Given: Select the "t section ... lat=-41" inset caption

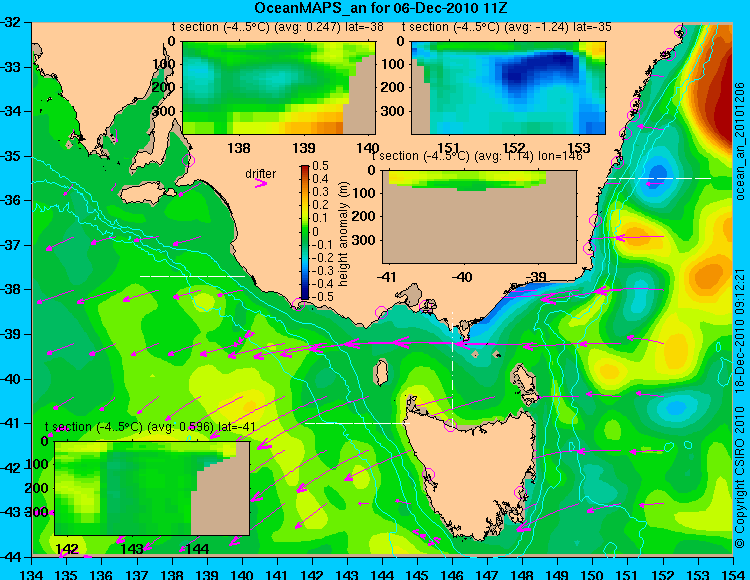Looking at the screenshot, I should point(150,427).
